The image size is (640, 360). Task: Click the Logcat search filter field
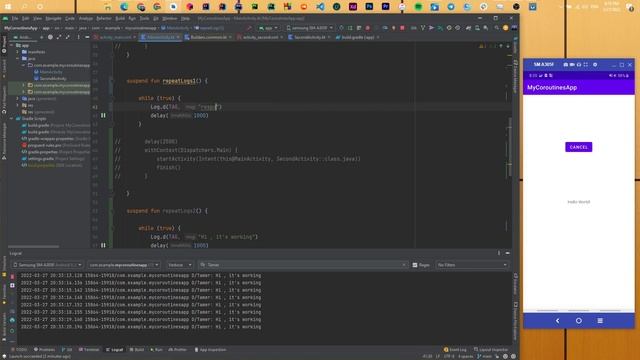pos(303,265)
